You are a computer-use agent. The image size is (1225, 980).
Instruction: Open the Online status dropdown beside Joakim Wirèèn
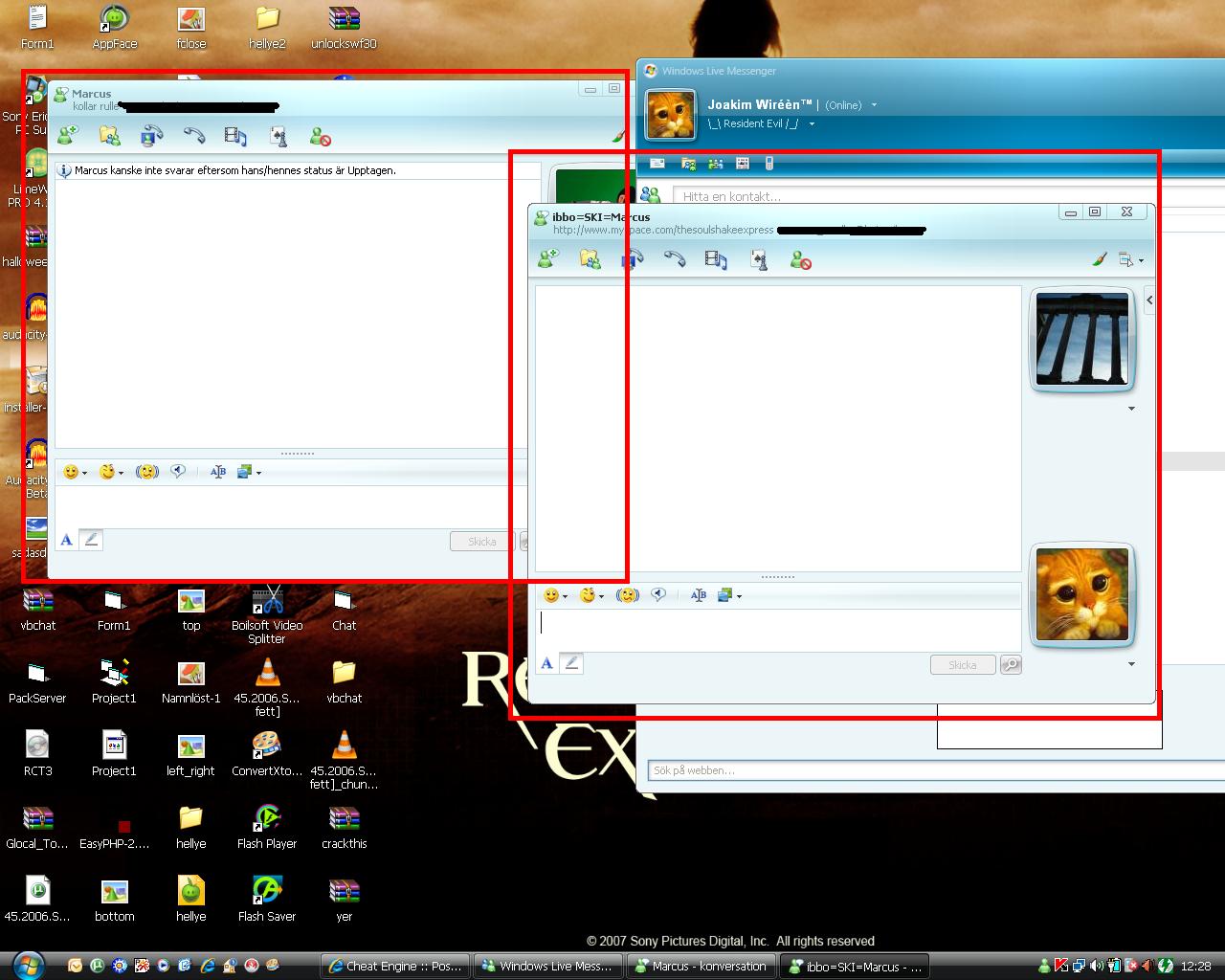click(x=874, y=105)
